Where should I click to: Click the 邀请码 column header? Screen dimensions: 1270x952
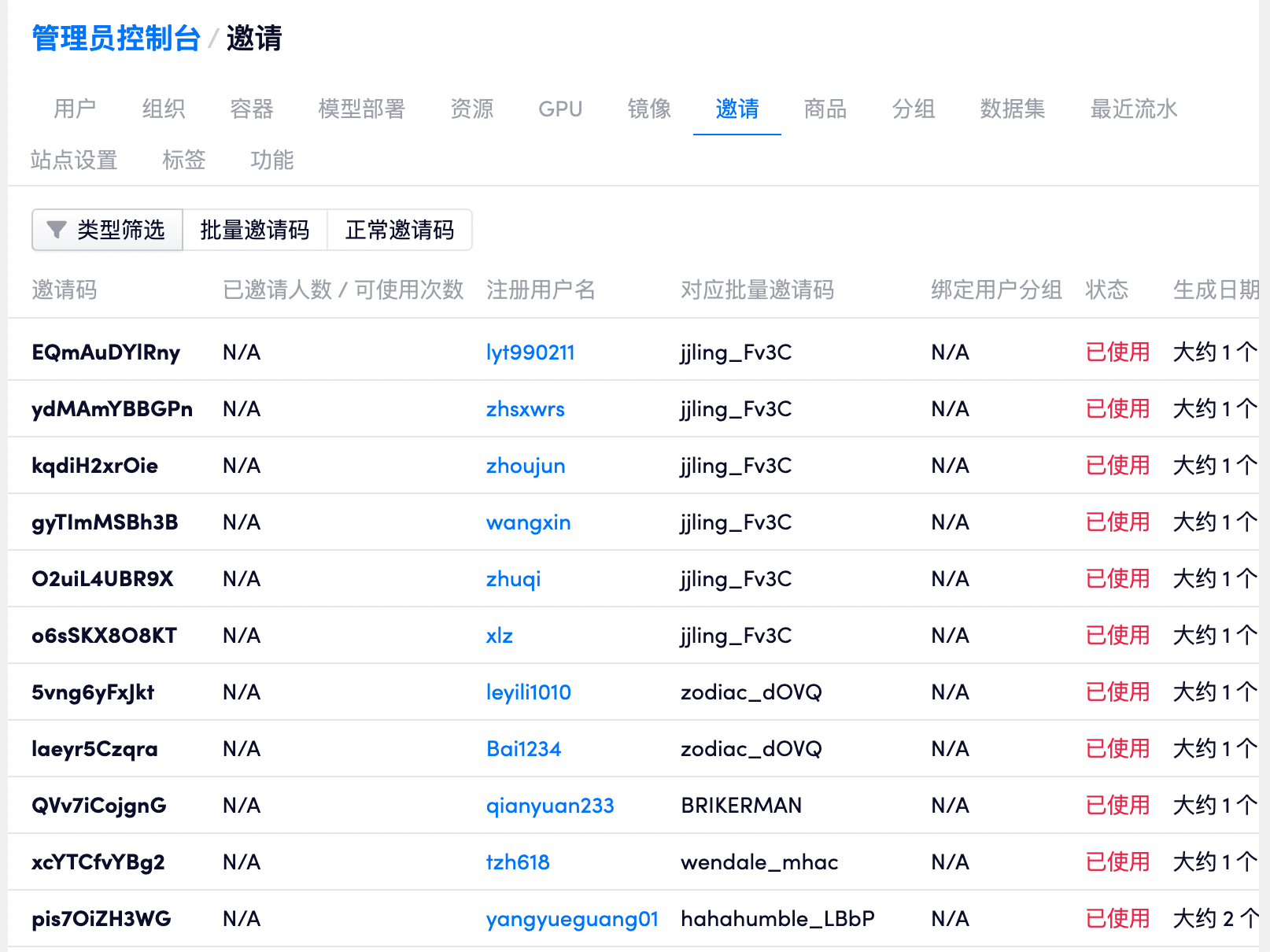[x=65, y=290]
